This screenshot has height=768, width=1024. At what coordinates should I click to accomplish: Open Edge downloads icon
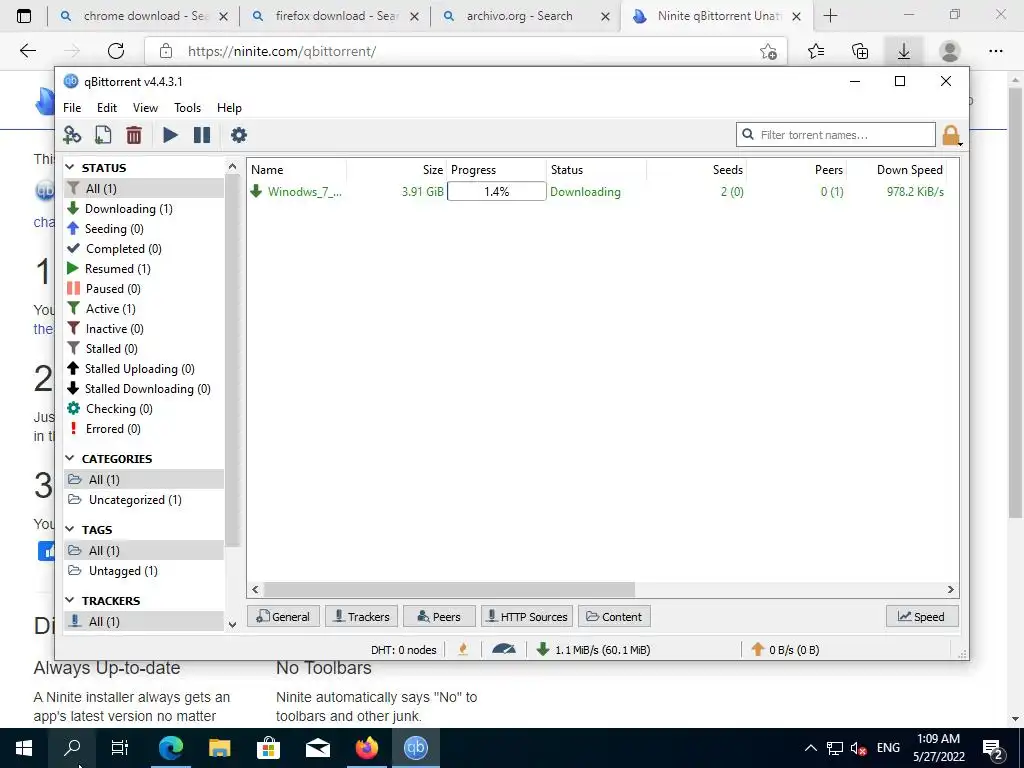coord(904,51)
